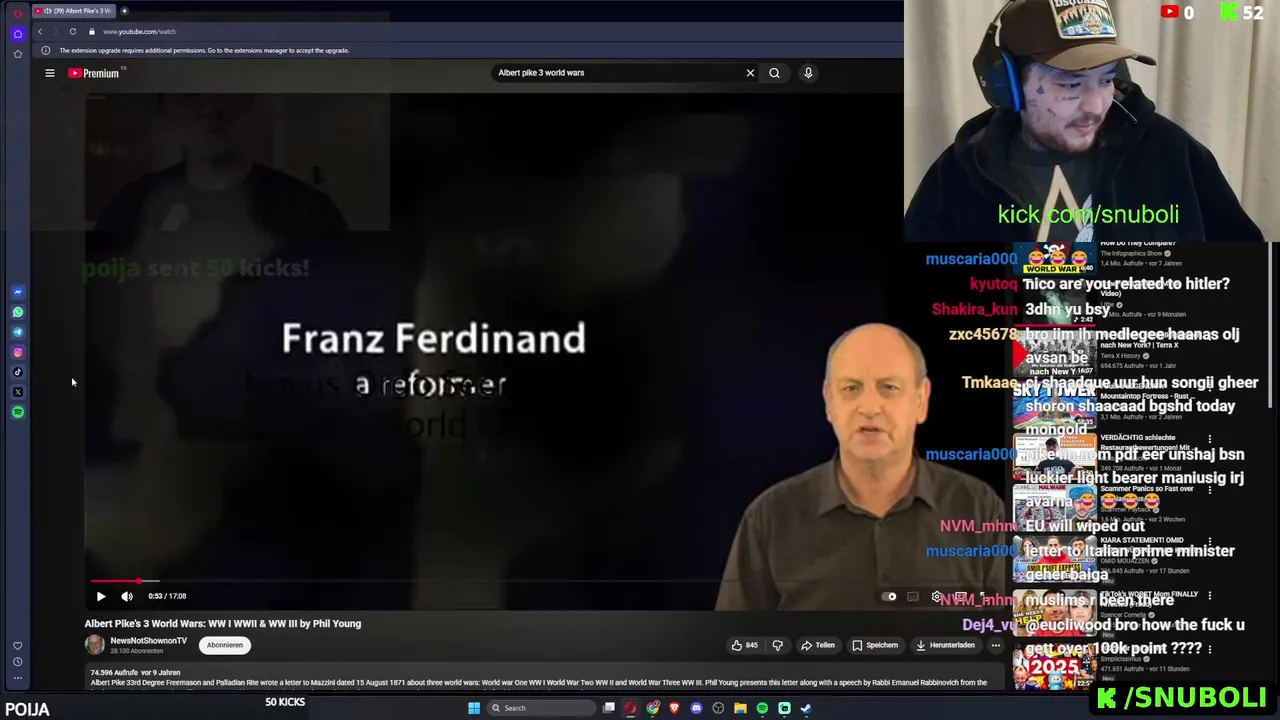The image size is (1280, 720).
Task: Open bookmarks star icon in Opera sidebar
Action: click(17, 54)
